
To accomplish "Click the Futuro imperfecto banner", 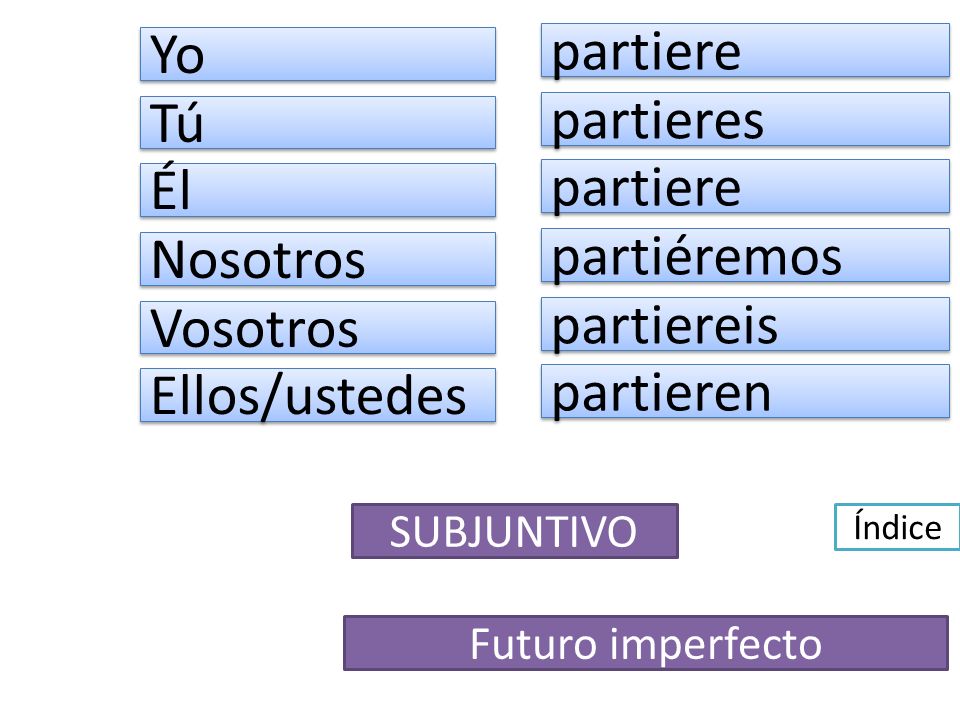I will click(646, 643).
